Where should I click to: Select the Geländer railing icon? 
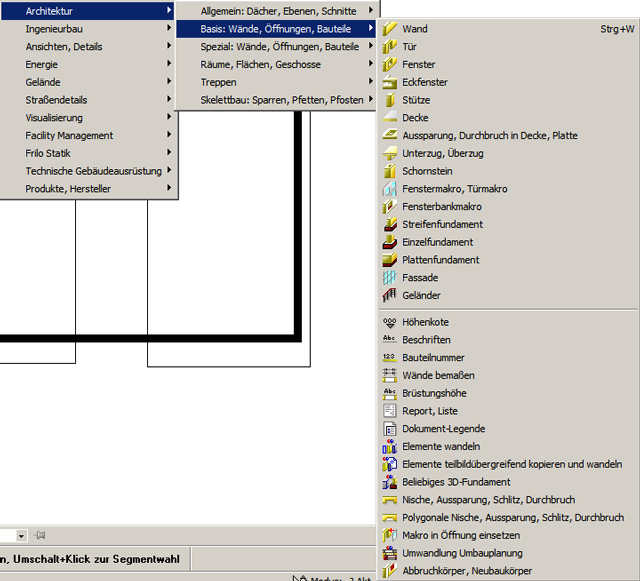click(x=390, y=296)
